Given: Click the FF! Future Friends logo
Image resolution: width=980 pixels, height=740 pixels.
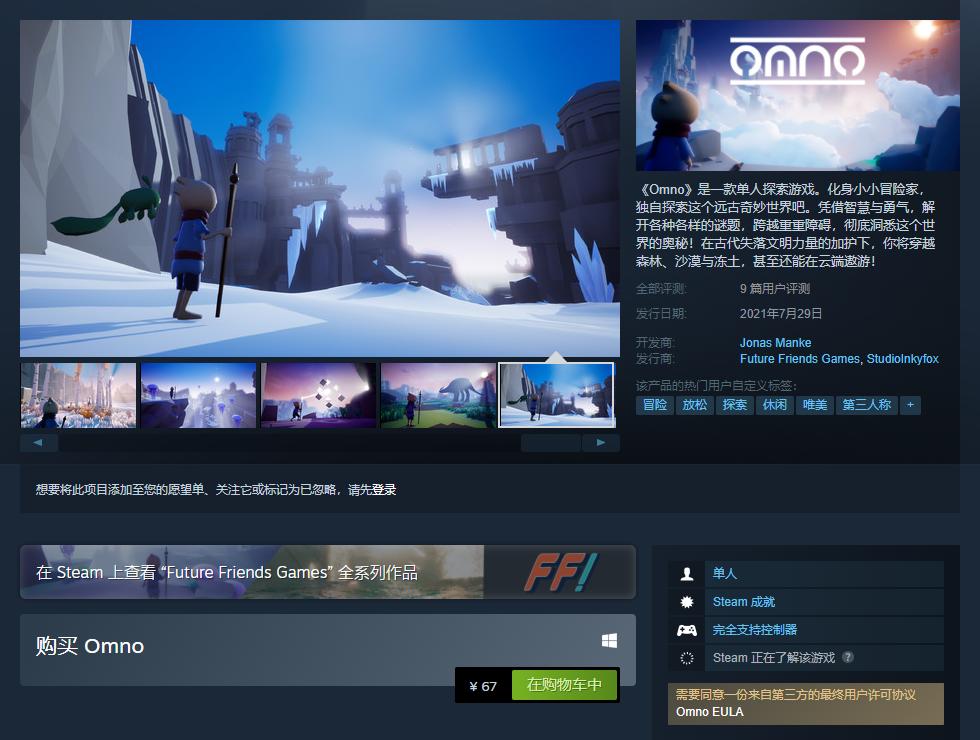Looking at the screenshot, I should (561, 572).
